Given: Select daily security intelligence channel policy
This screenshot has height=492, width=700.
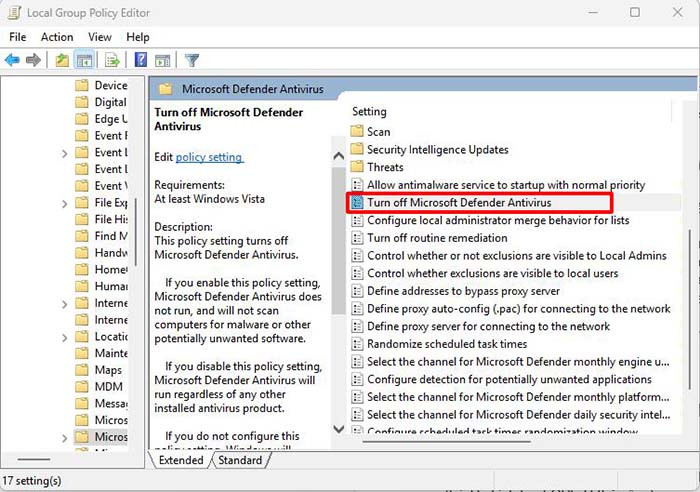Looking at the screenshot, I should (511, 415).
